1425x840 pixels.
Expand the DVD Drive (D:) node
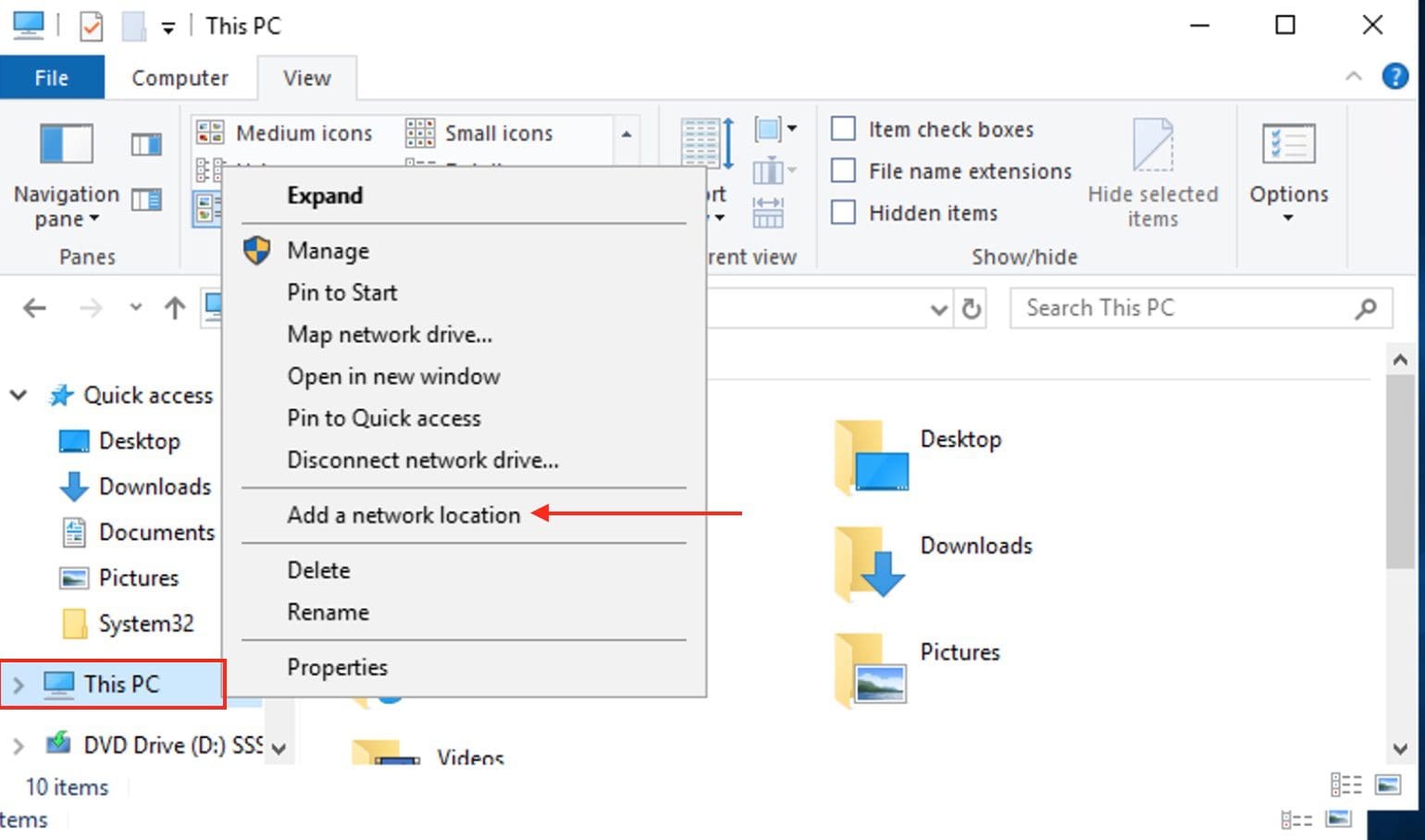19,745
